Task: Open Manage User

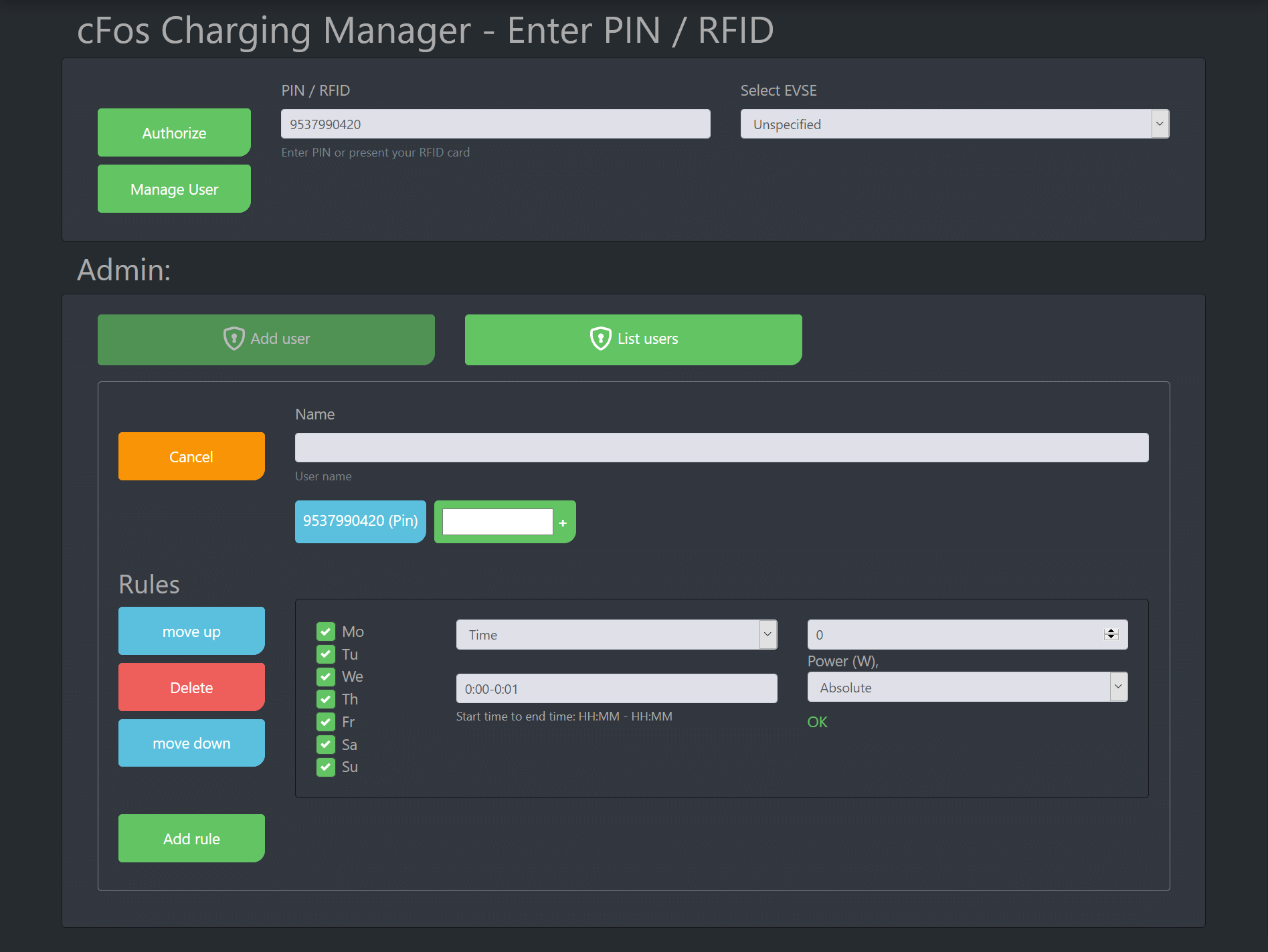Action: (174, 189)
